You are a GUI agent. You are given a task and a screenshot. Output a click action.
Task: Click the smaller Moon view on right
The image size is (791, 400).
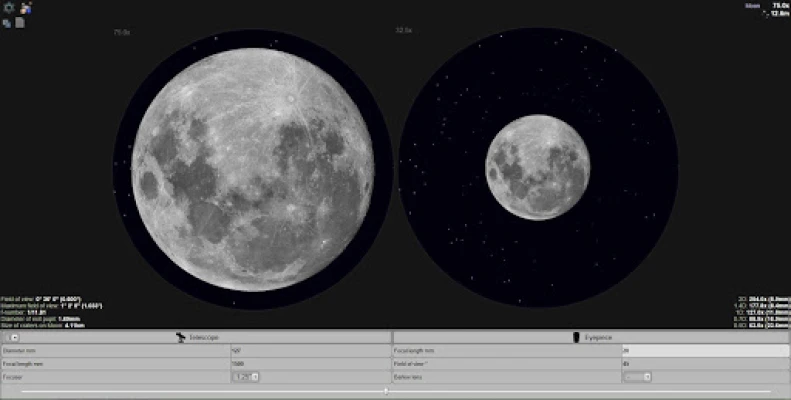pos(538,166)
